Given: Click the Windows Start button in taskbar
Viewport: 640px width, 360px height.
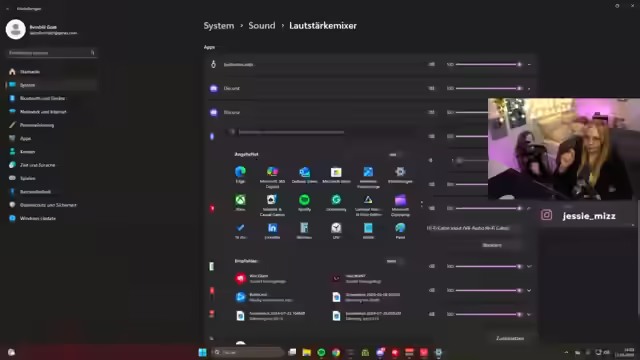Looking at the screenshot, I should [x=202, y=352].
